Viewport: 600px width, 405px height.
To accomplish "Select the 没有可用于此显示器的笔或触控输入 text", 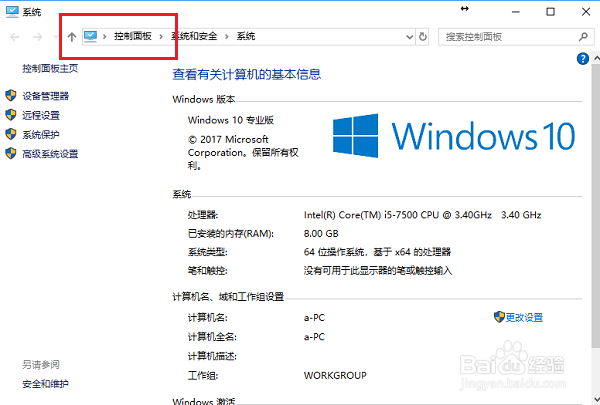I will coord(378,271).
